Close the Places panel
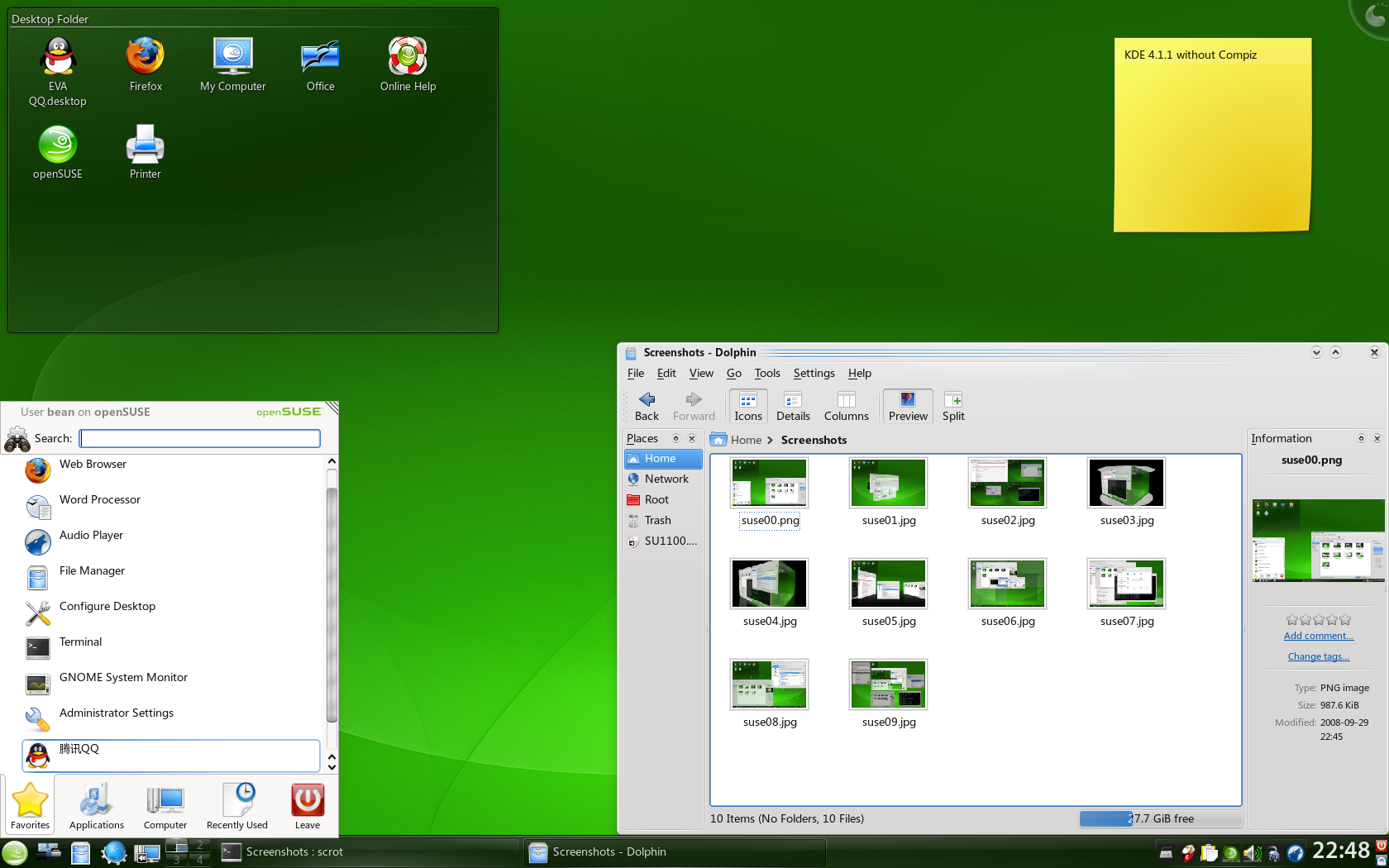1389x868 pixels. click(x=692, y=439)
